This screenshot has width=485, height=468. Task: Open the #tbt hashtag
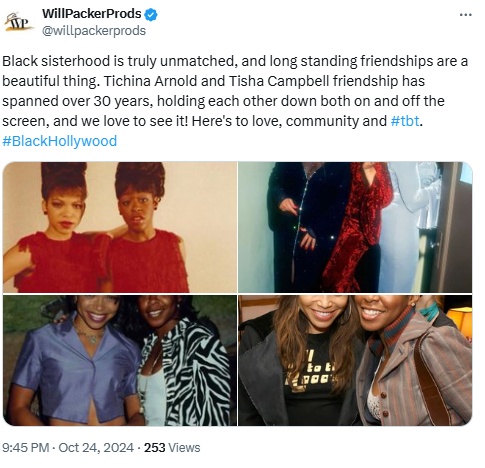point(405,121)
